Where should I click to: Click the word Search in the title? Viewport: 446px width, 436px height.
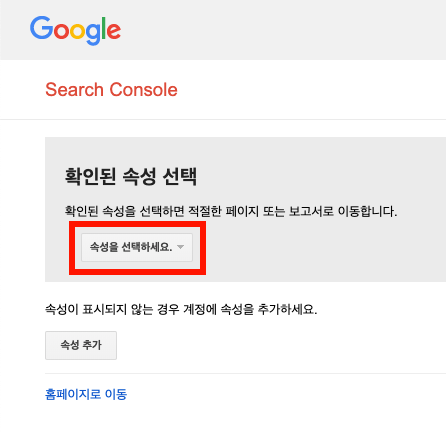[x=74, y=90]
